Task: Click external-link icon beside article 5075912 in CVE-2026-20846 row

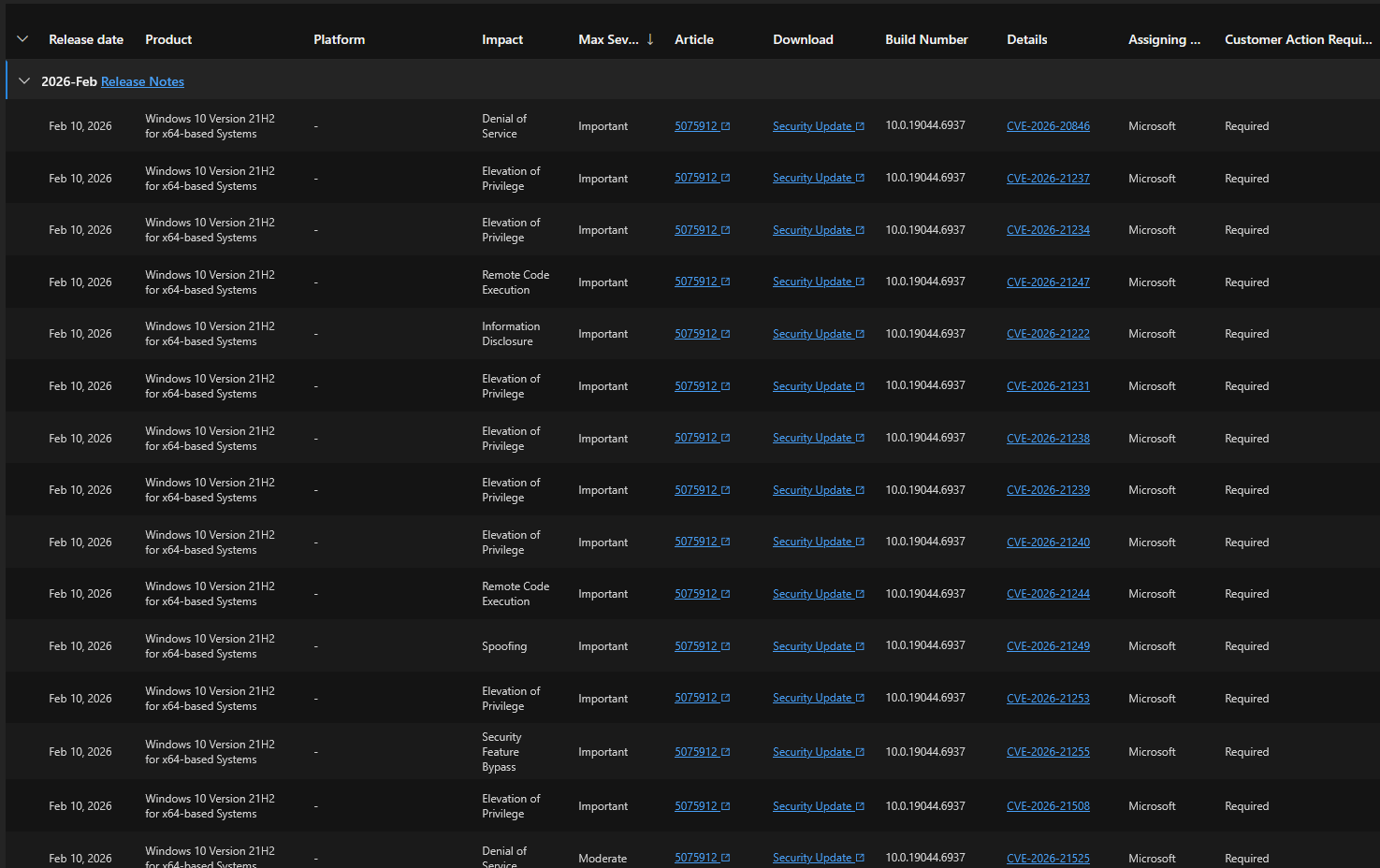Action: tap(726, 126)
